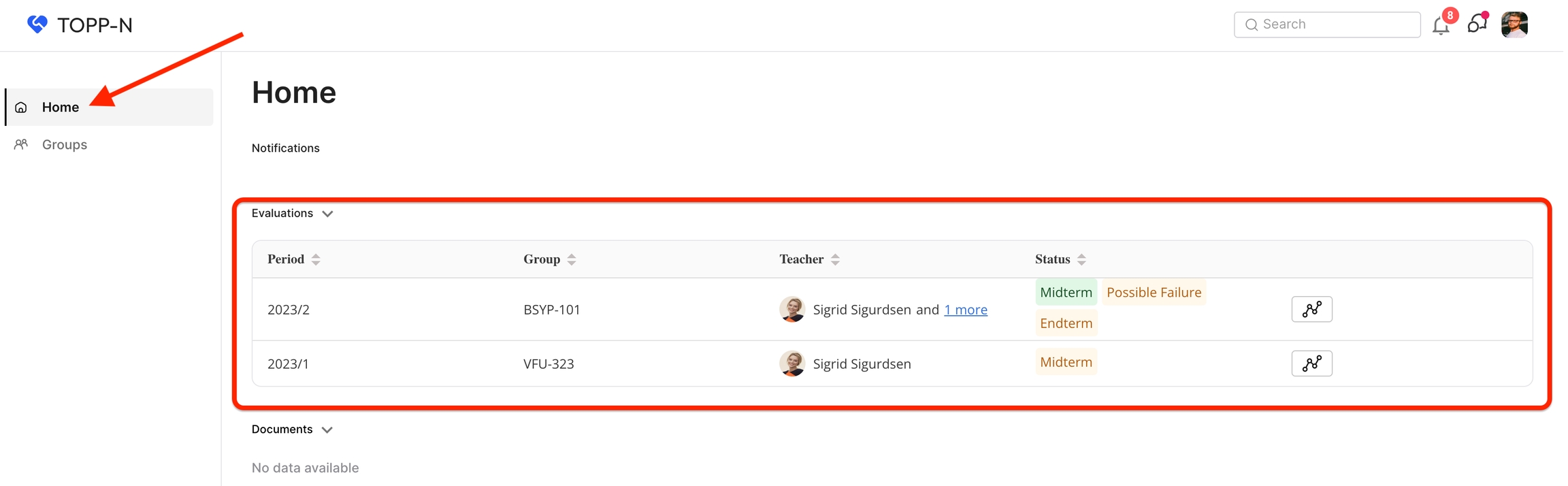This screenshot has width=1568, height=486.
Task: Open the notifications bell icon
Action: click(x=1441, y=26)
